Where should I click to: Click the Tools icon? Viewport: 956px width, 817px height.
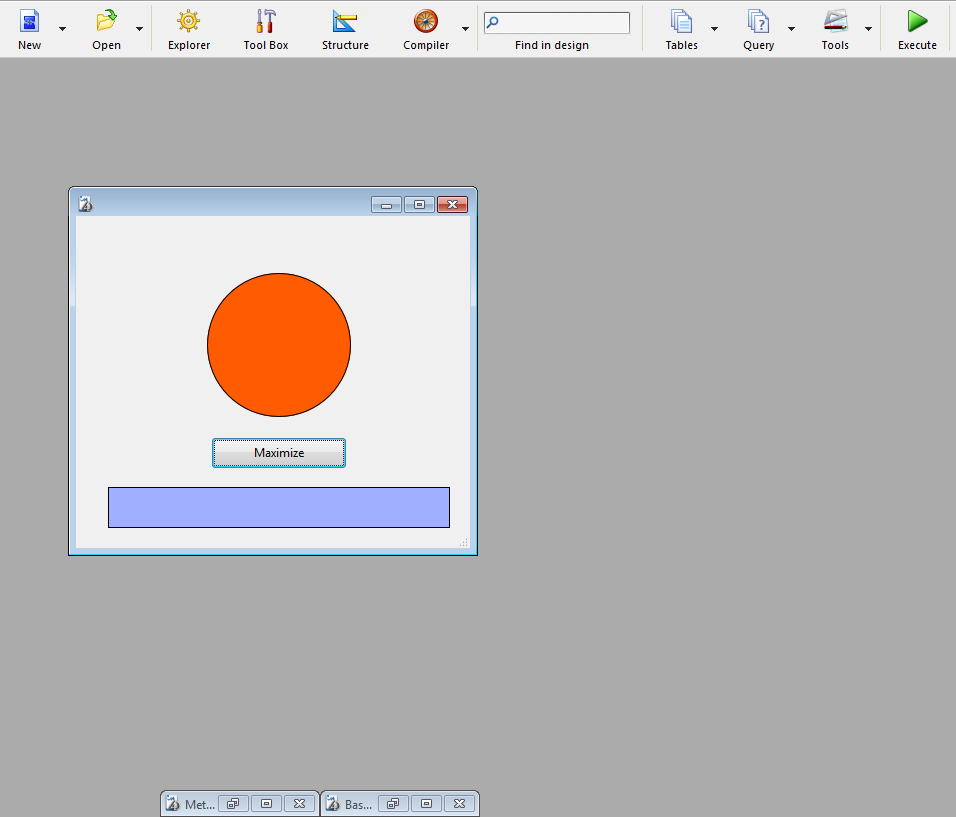click(835, 22)
